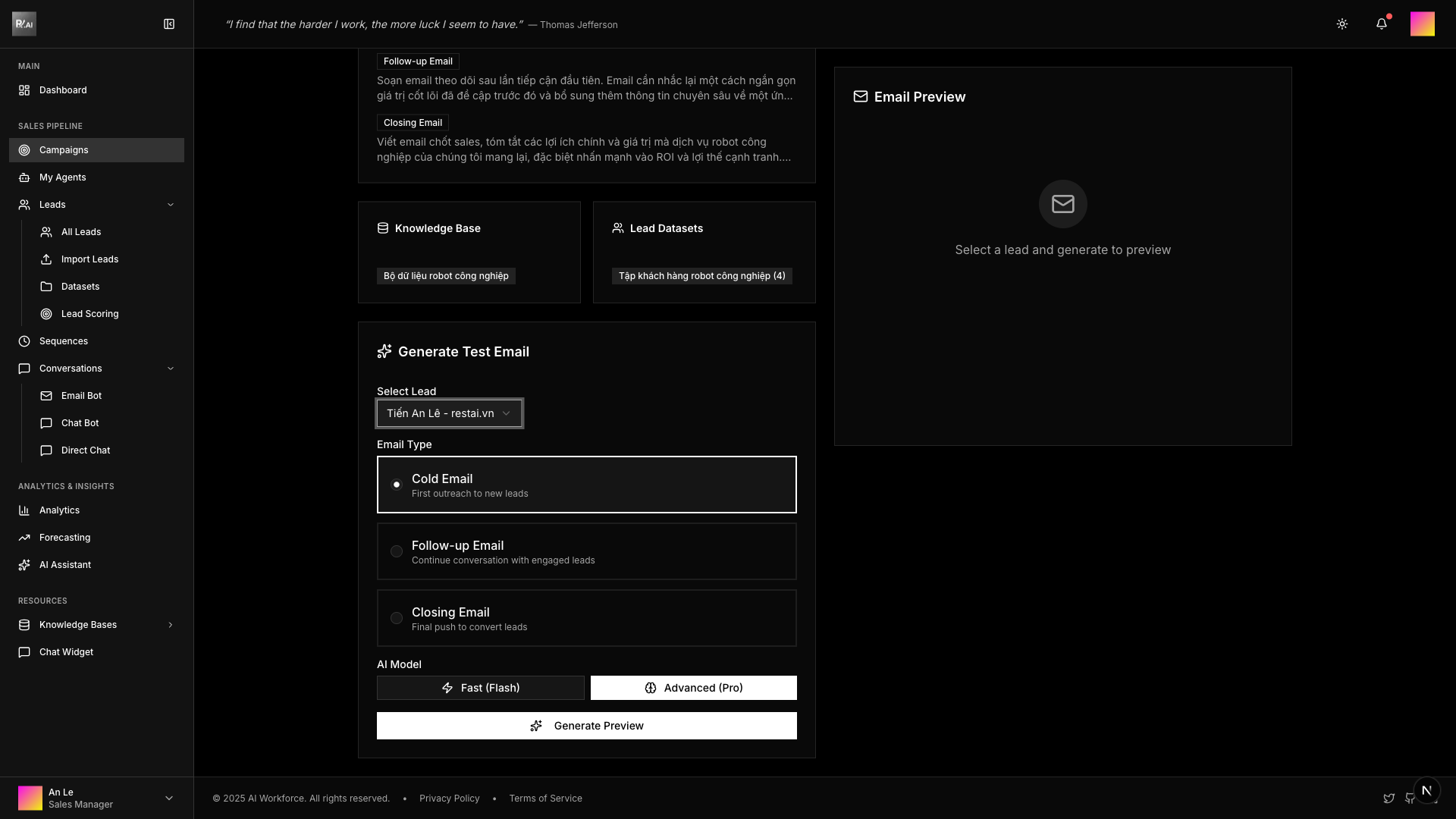Expand Knowledge Bases sidebar chevron
Viewport: 1456px width, 819px height.
(x=171, y=625)
